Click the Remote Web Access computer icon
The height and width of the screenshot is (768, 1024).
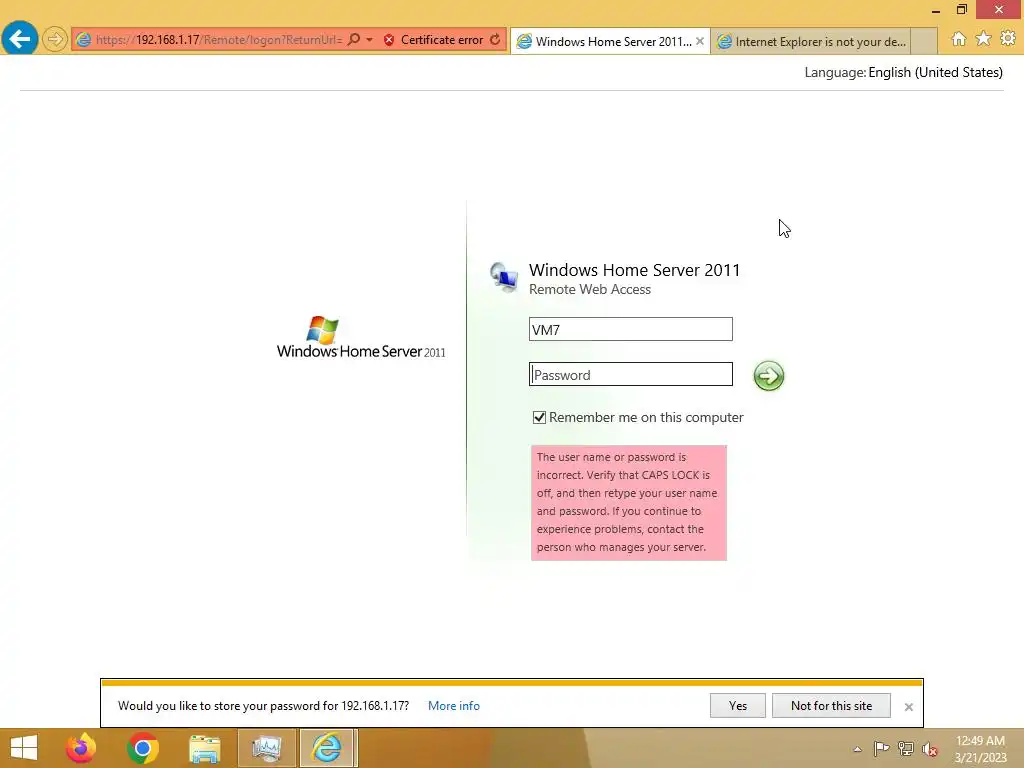pyautogui.click(x=504, y=276)
